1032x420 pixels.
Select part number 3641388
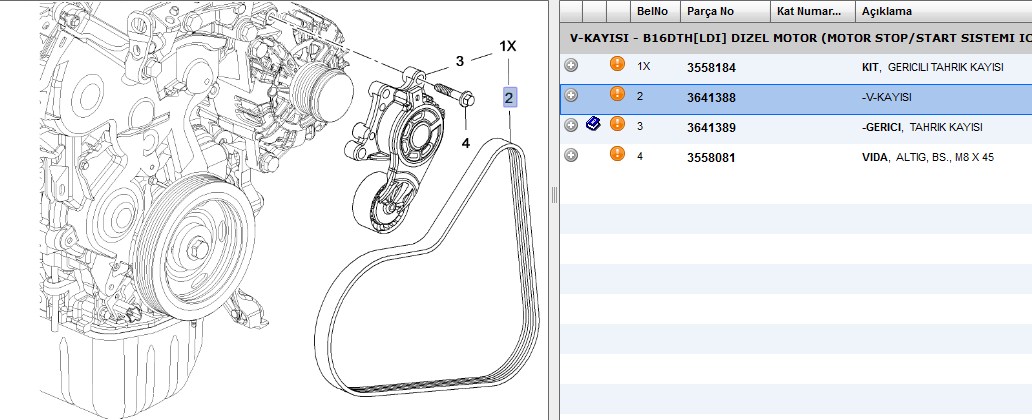coord(711,98)
